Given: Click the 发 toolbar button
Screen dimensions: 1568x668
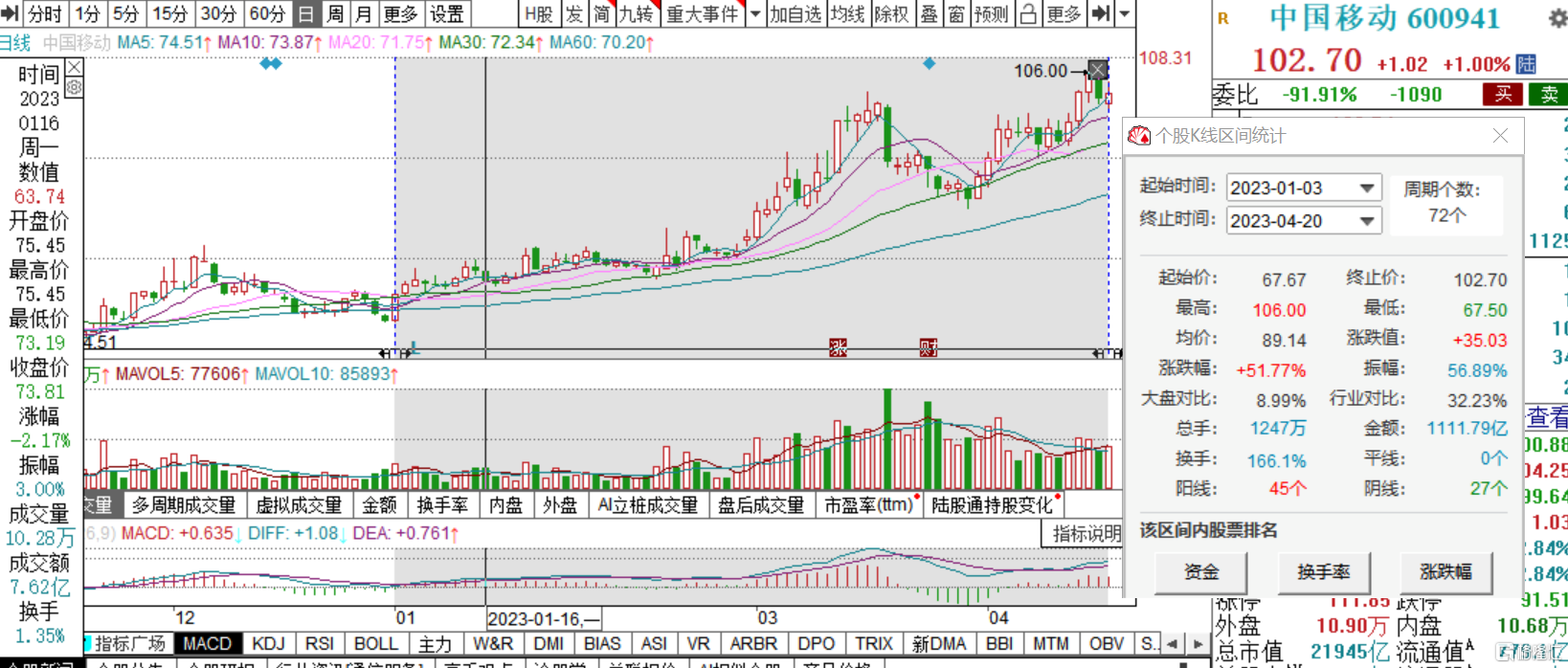Looking at the screenshot, I should pos(574,13).
